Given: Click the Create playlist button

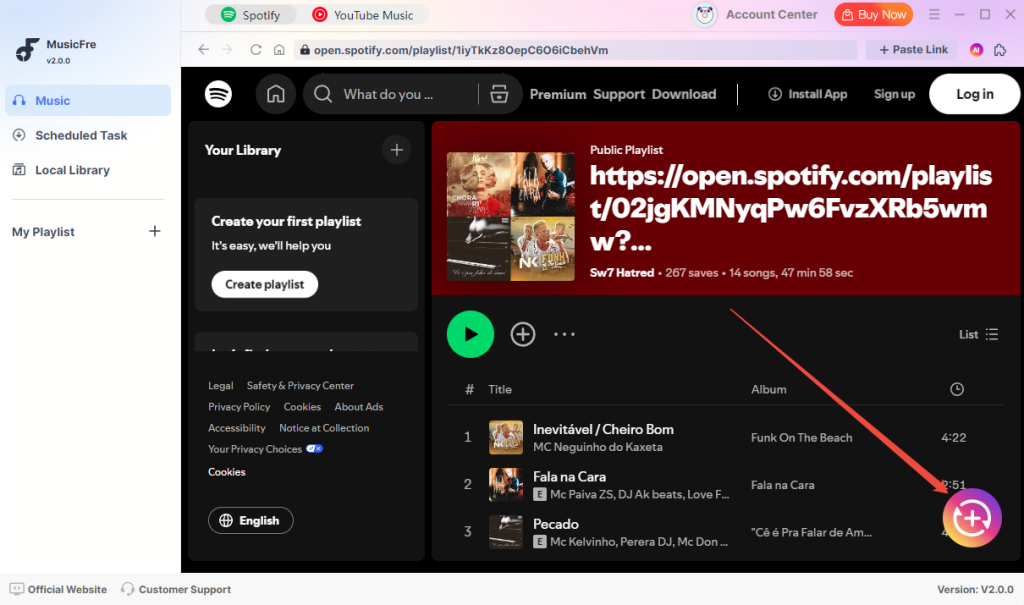Looking at the screenshot, I should coord(264,284).
